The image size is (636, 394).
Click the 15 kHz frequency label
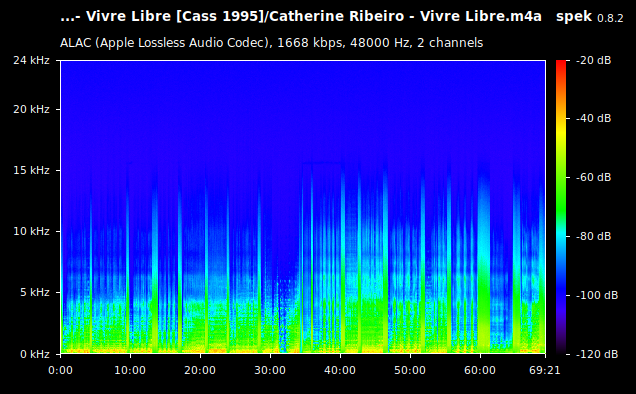click(31, 170)
